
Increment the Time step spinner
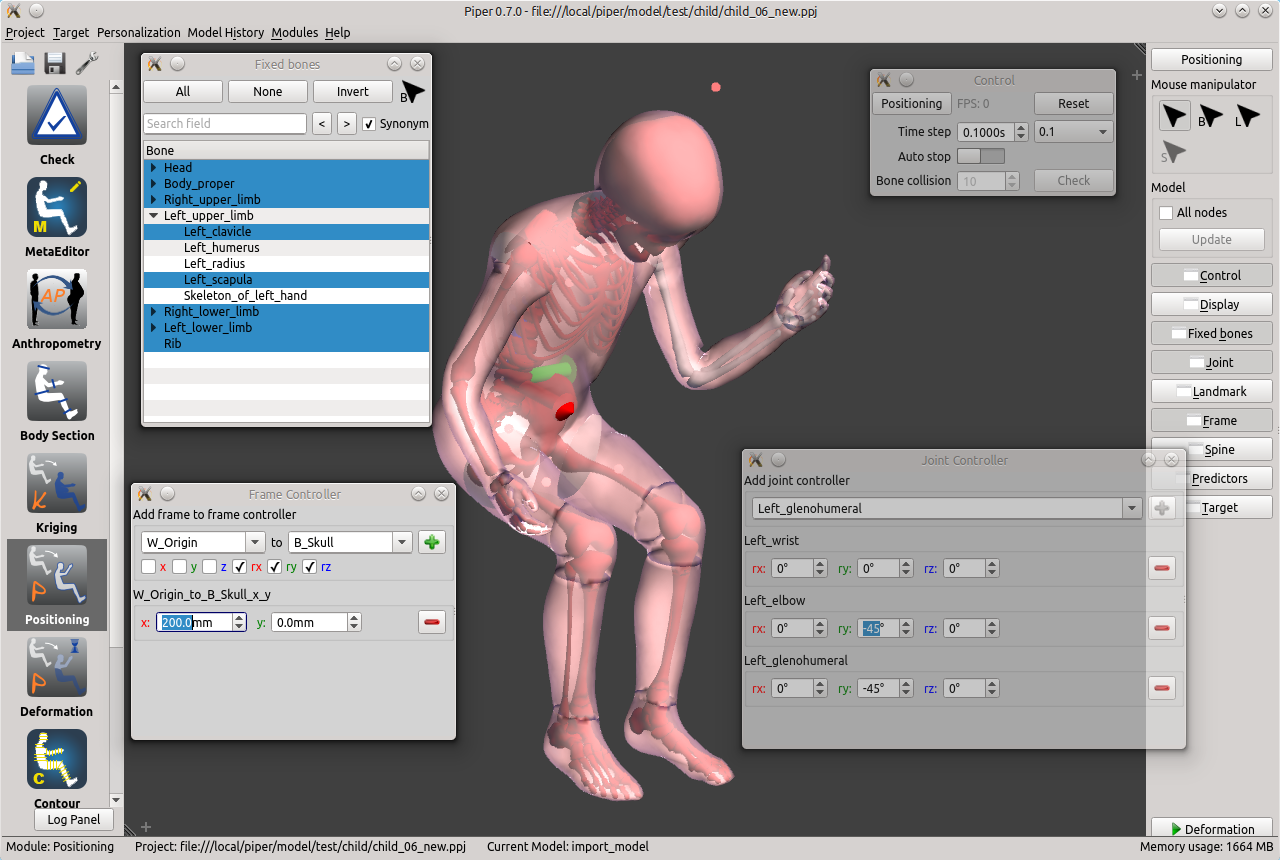tap(1021, 128)
